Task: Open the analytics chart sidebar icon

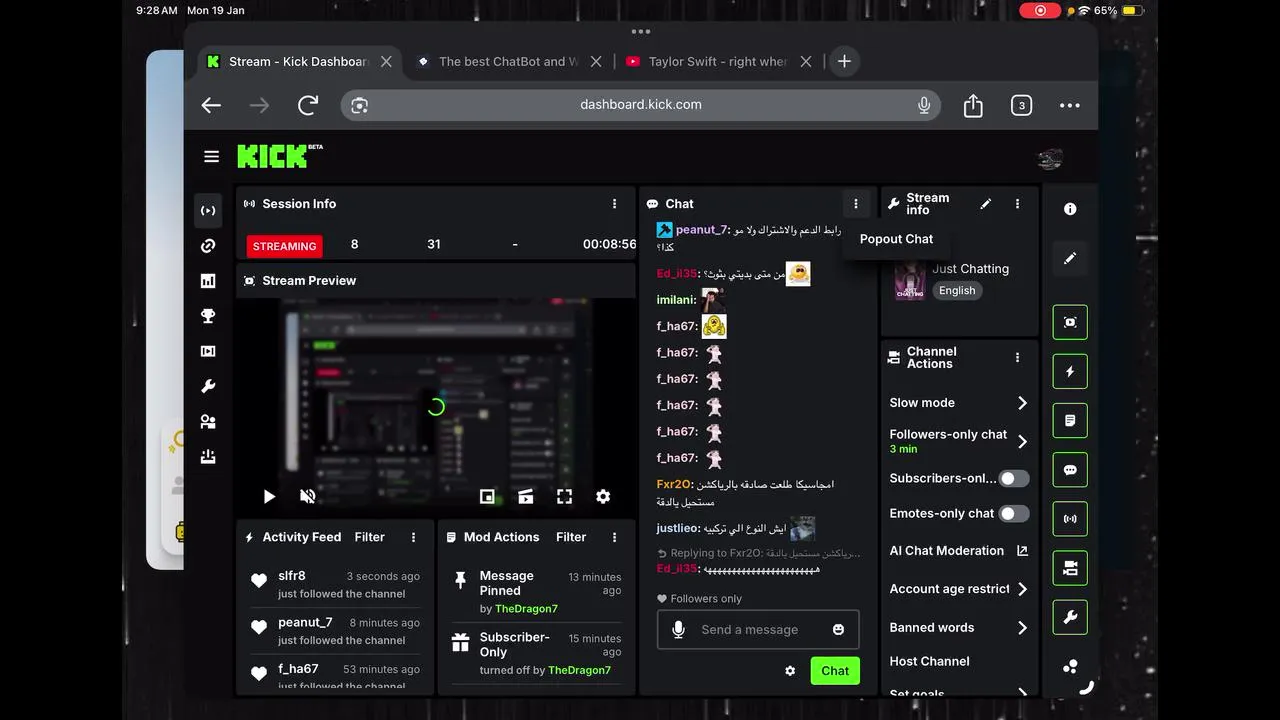Action: pyautogui.click(x=208, y=281)
